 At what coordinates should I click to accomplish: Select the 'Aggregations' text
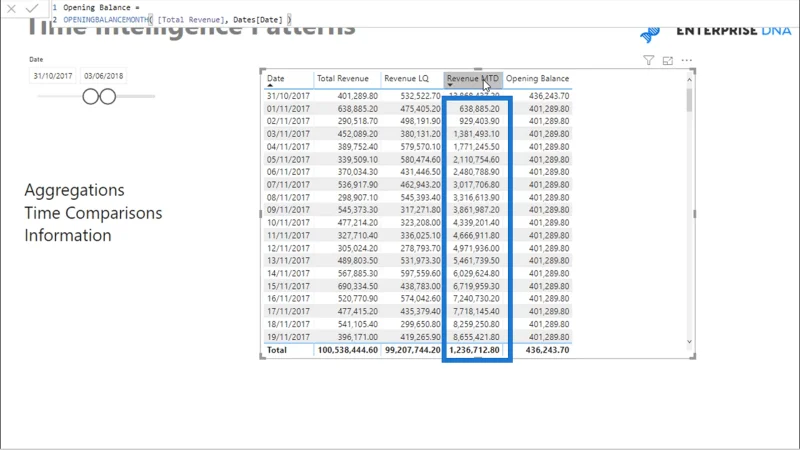pyautogui.click(x=74, y=190)
